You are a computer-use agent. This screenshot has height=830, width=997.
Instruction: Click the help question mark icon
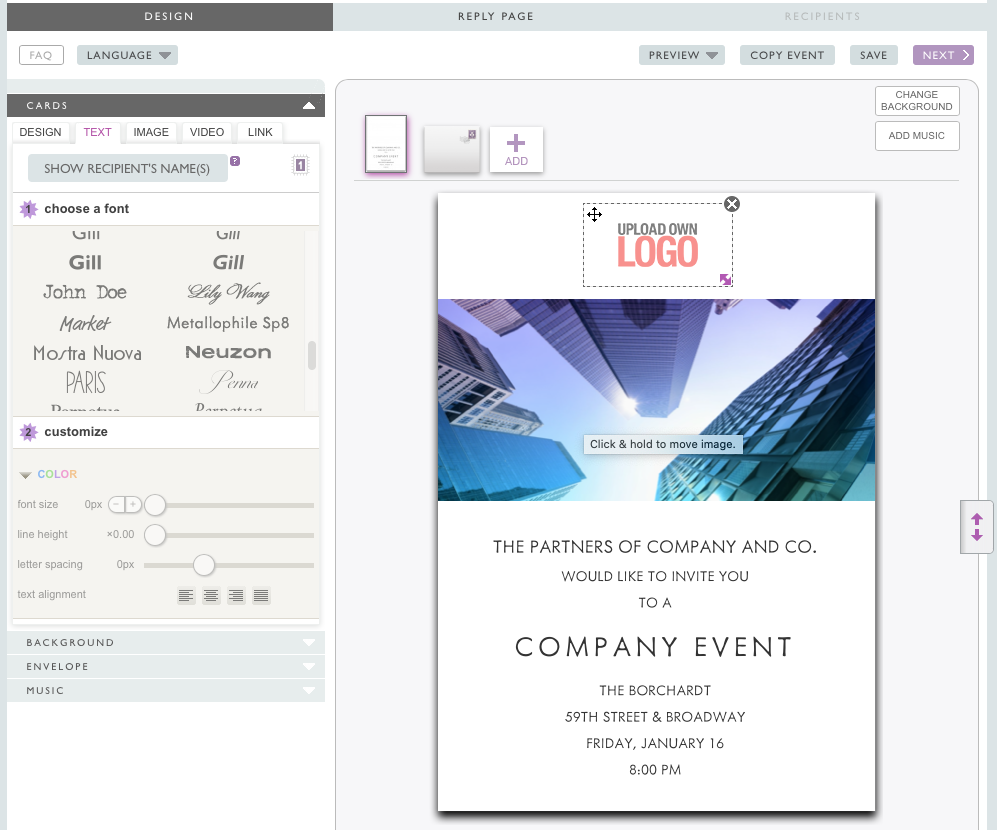point(235,161)
